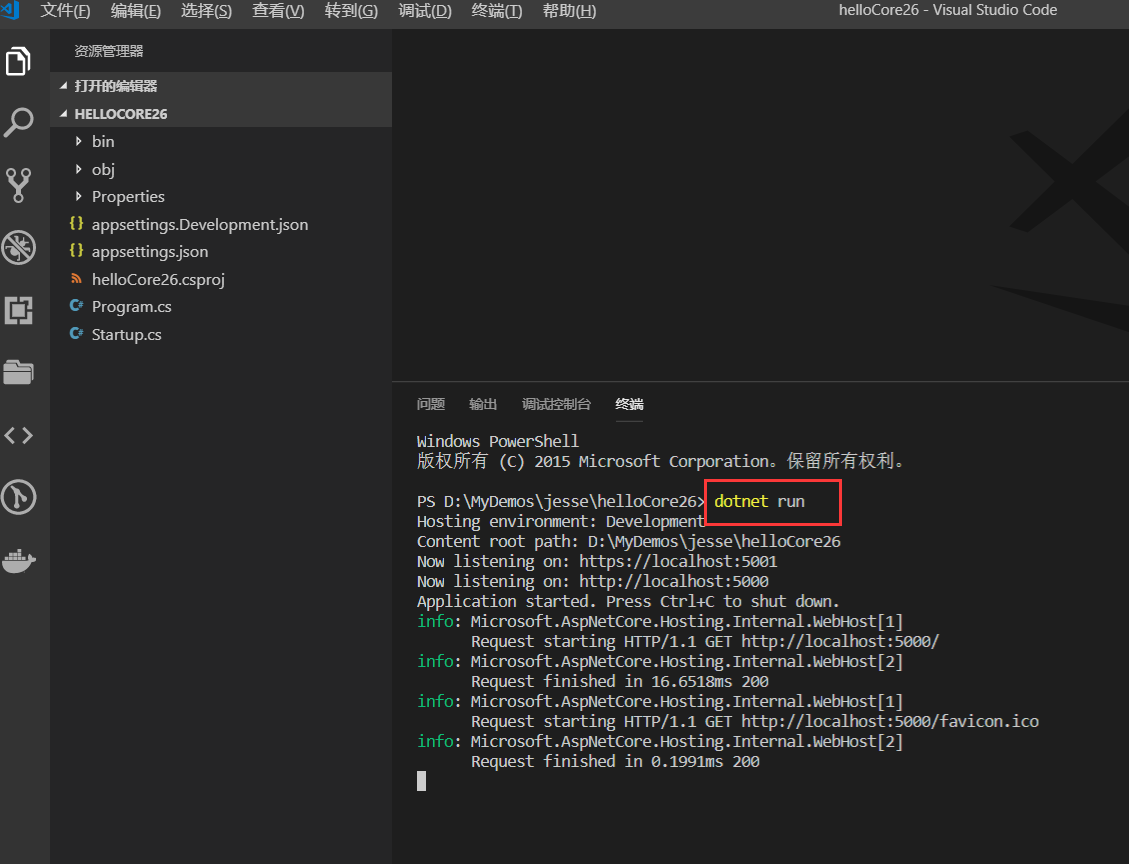Open the Git history circular icon

coord(19,497)
